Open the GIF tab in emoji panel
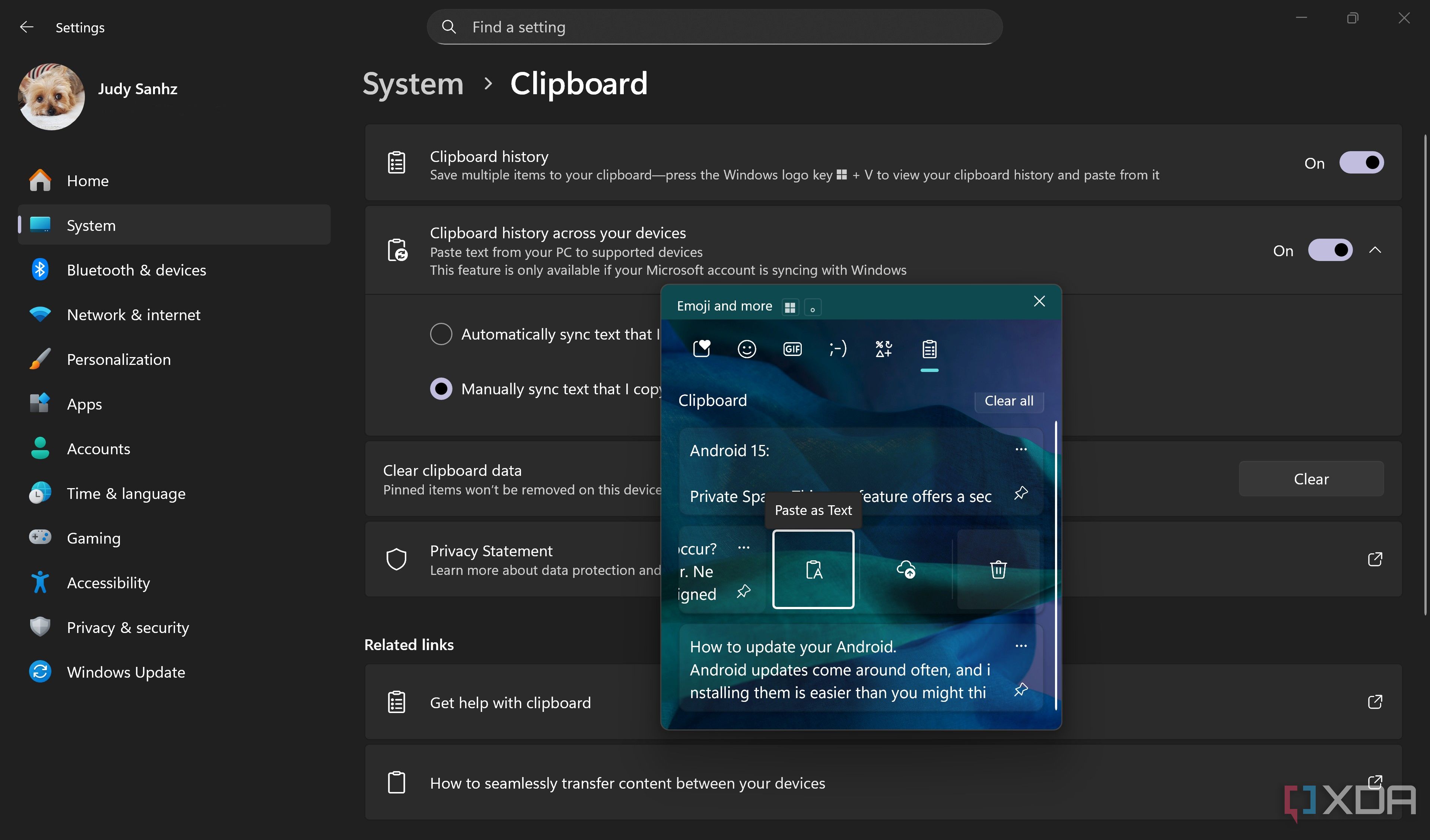This screenshot has width=1430, height=840. pyautogui.click(x=792, y=349)
